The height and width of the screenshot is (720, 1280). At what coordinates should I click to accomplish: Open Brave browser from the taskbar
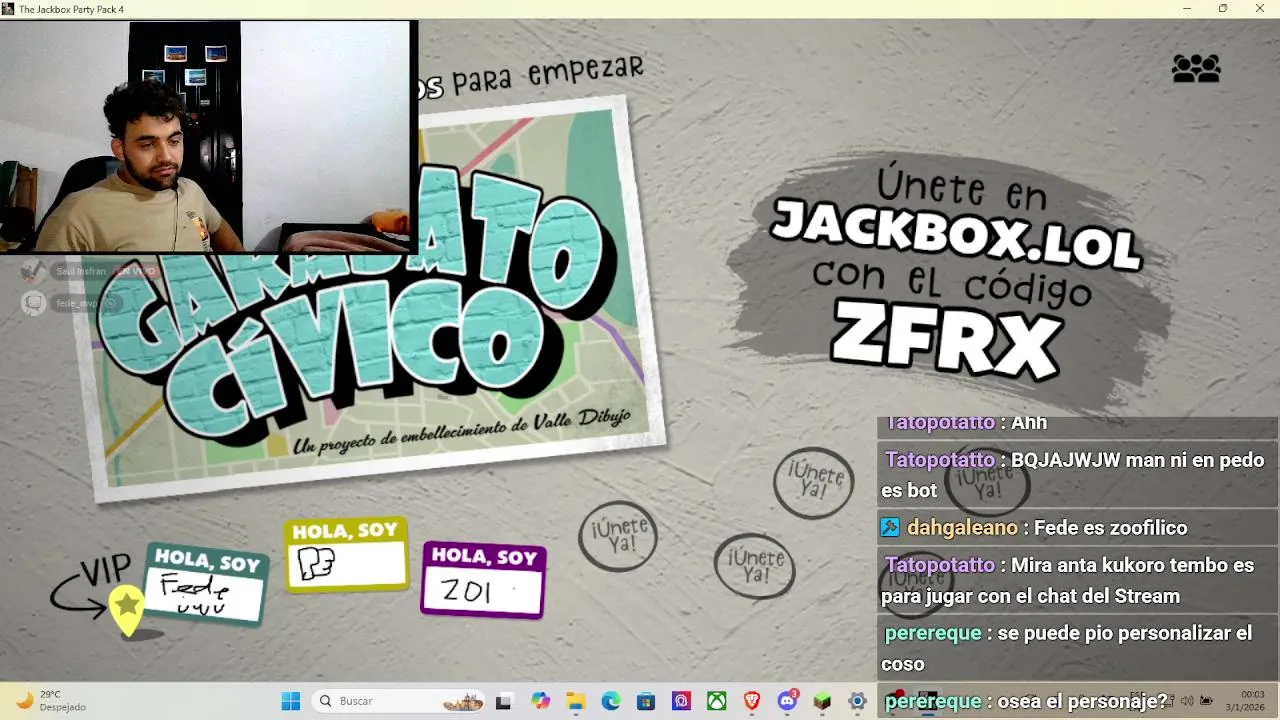[x=752, y=701]
